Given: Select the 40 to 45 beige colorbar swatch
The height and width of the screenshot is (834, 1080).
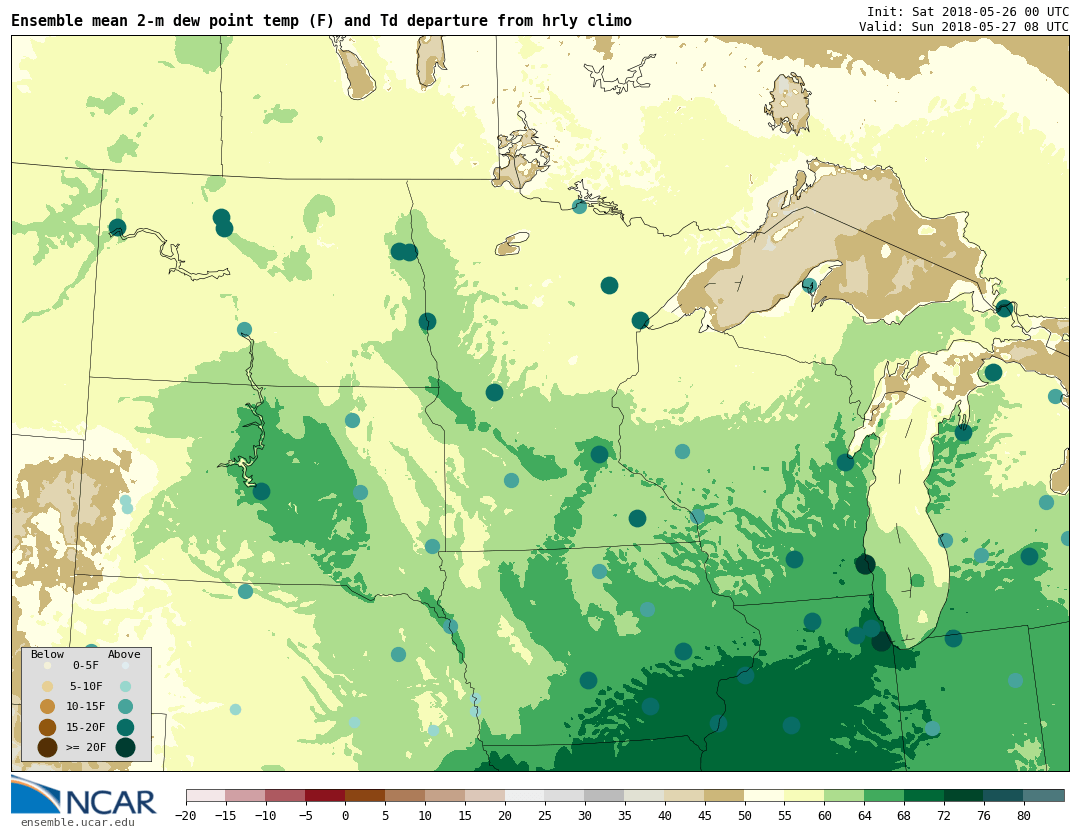Looking at the screenshot, I should 685,796.
